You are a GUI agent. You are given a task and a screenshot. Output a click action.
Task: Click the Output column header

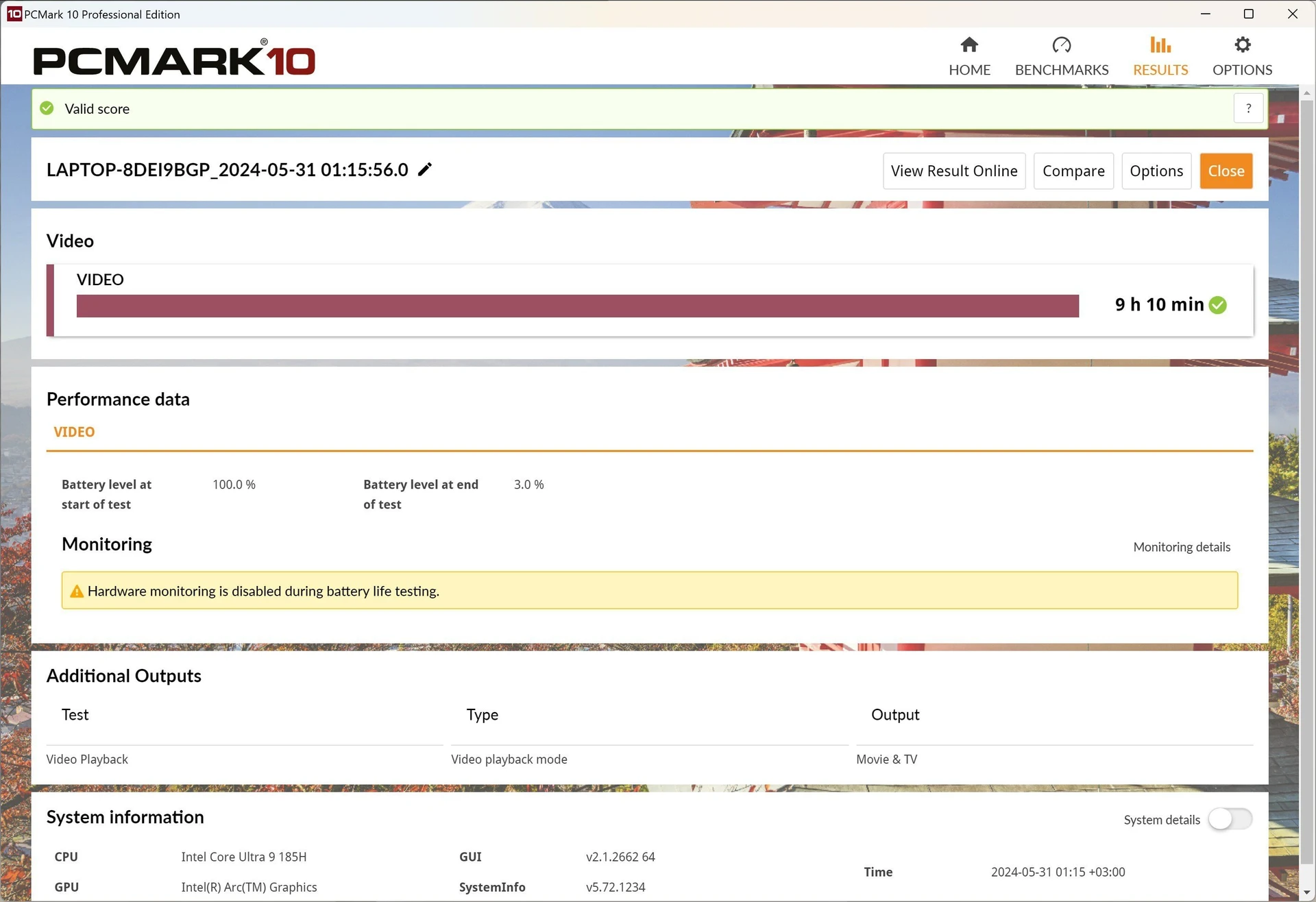(x=895, y=715)
